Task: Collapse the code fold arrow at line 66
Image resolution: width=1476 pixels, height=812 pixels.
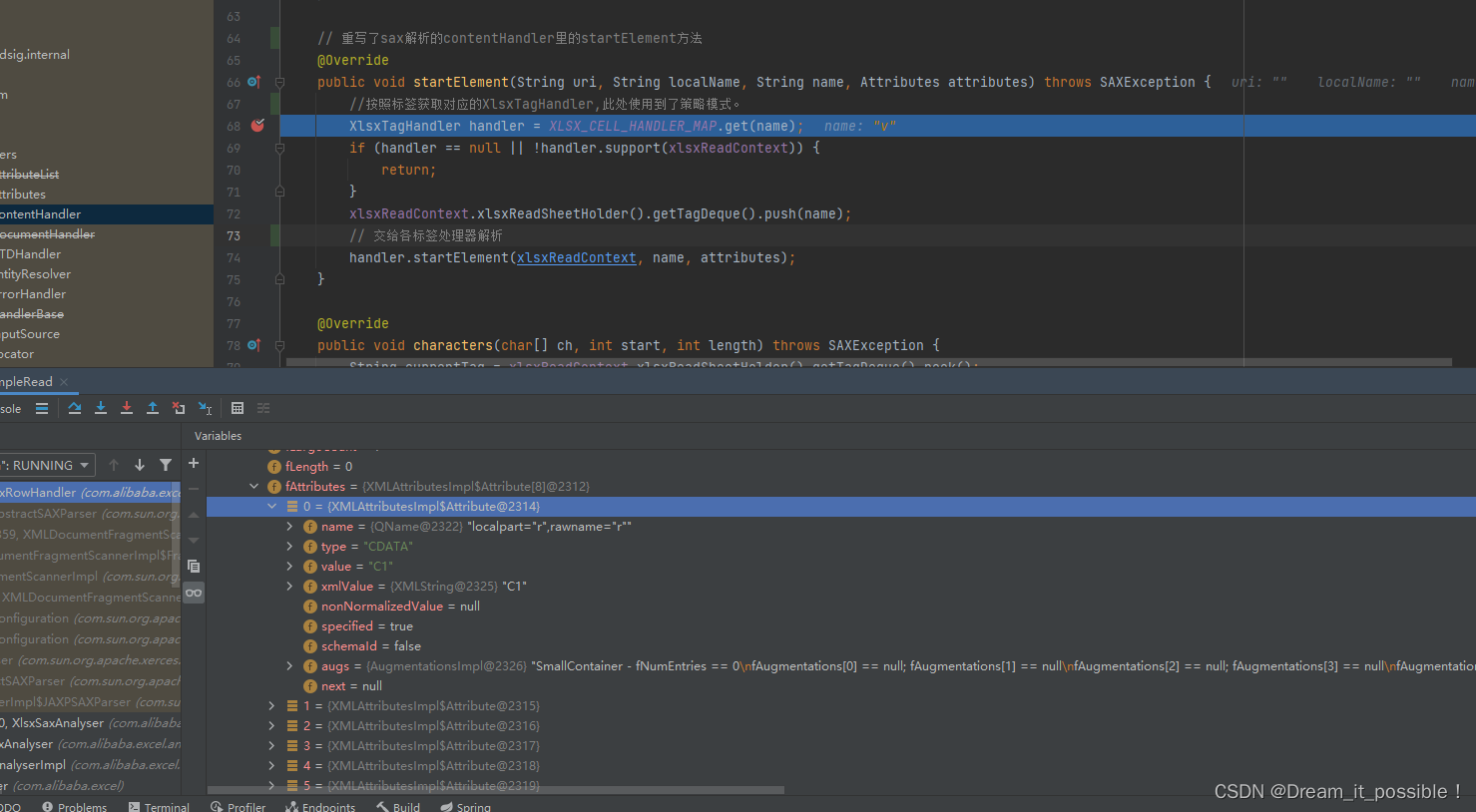Action: point(280,82)
